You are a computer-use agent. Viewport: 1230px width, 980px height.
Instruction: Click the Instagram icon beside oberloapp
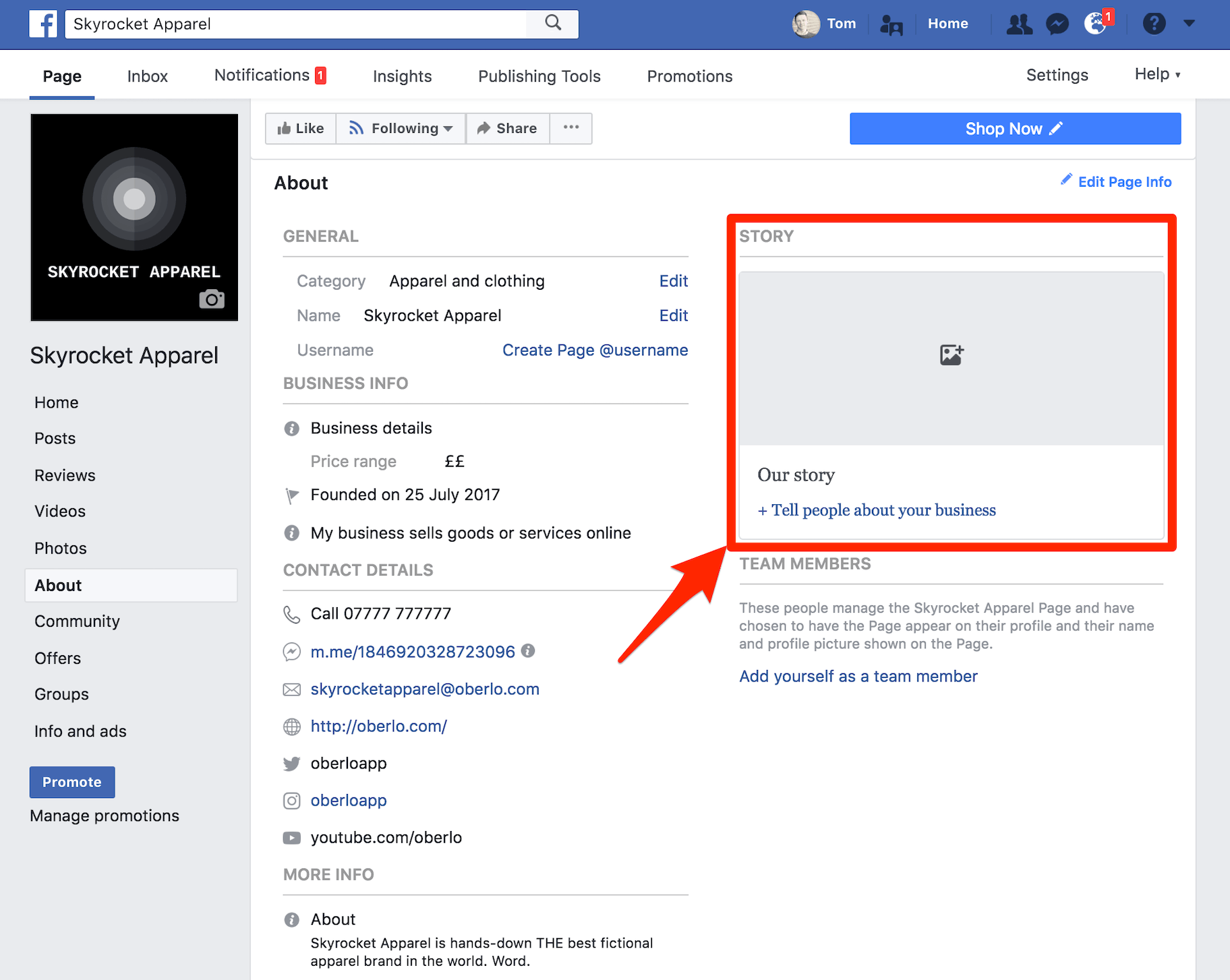click(x=291, y=801)
